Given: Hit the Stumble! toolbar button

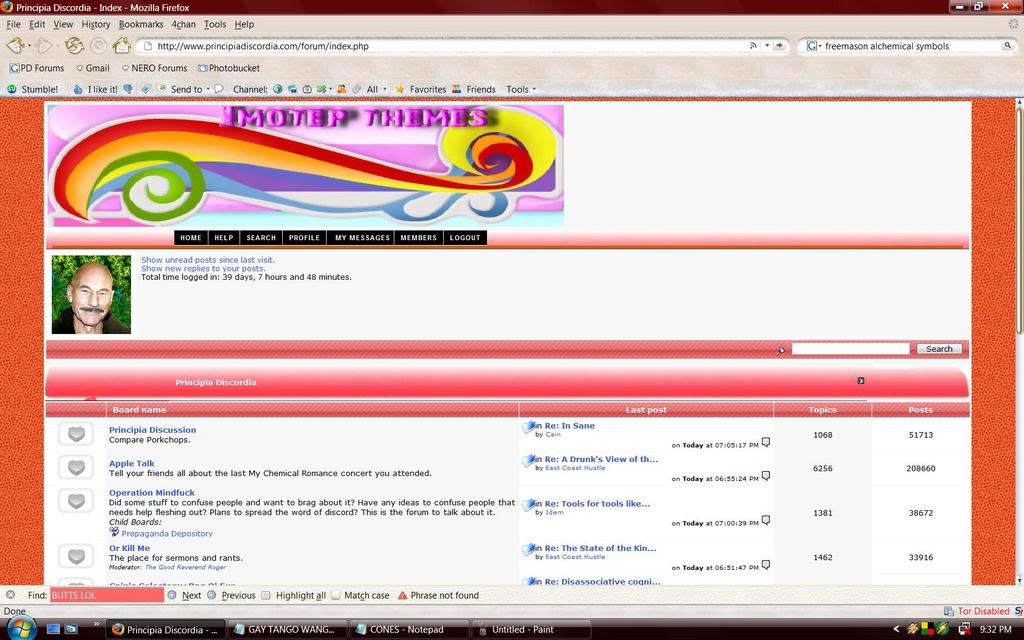Looking at the screenshot, I should [32, 89].
